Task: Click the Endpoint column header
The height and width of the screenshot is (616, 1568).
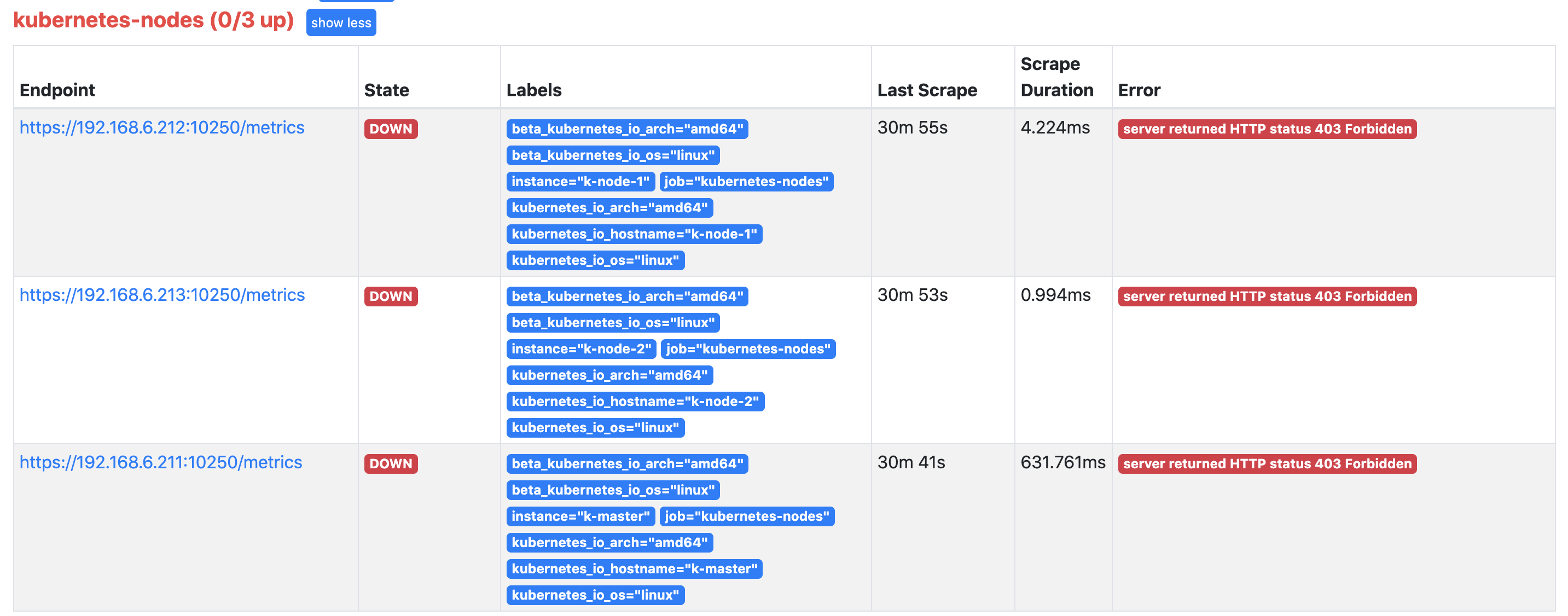Action: click(x=57, y=90)
